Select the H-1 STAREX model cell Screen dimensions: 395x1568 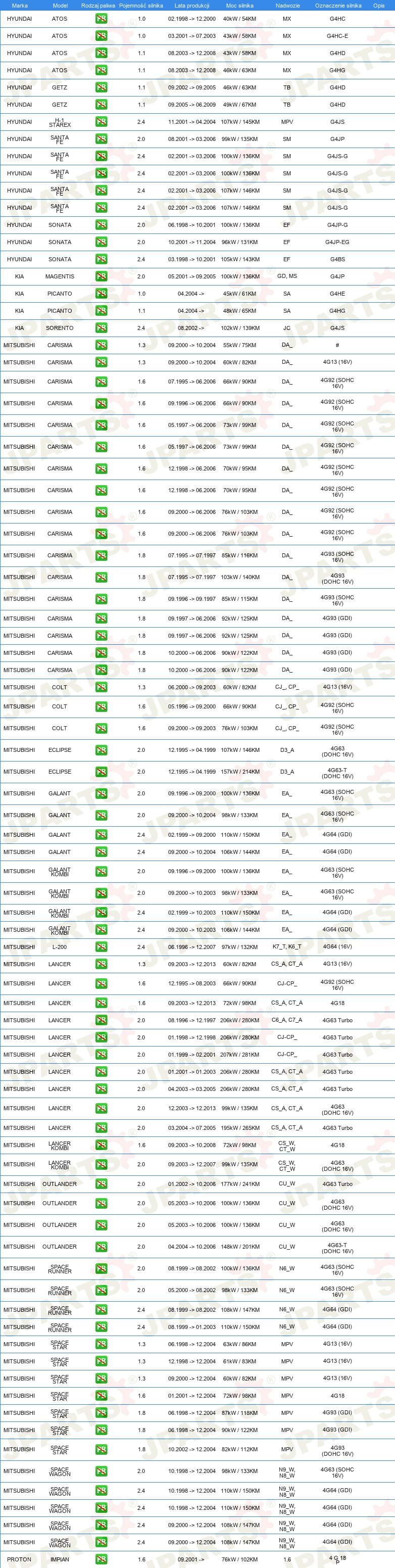pyautogui.click(x=60, y=122)
